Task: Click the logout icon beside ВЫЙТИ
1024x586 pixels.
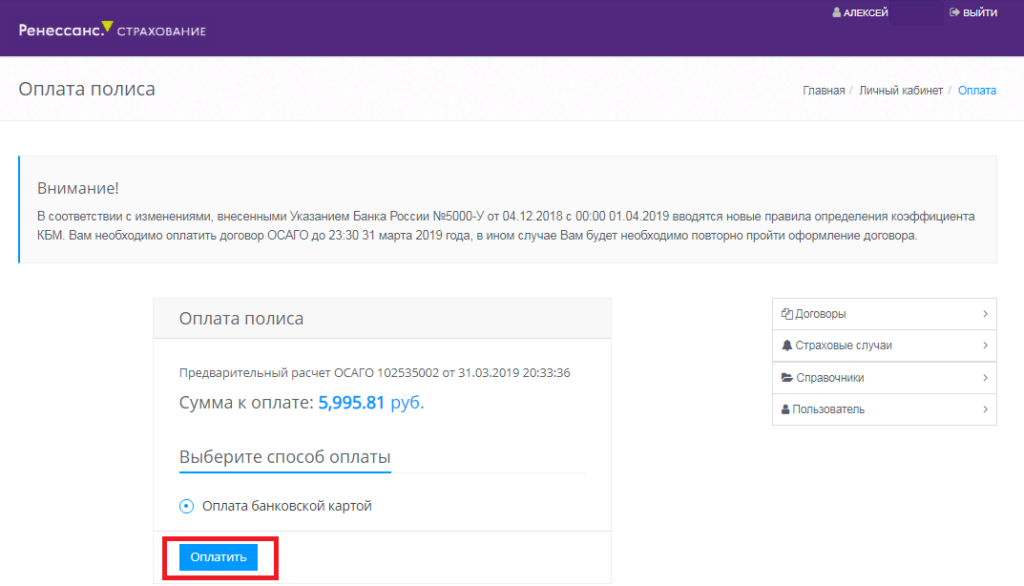Action: click(954, 13)
